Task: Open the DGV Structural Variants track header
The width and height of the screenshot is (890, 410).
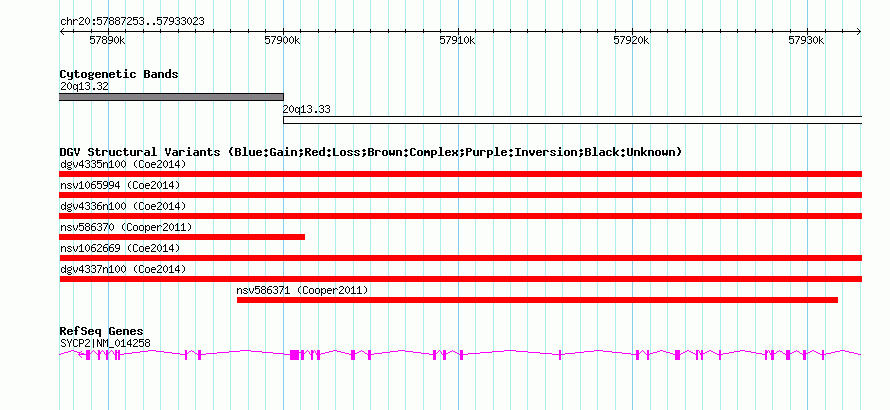Action: tap(371, 152)
